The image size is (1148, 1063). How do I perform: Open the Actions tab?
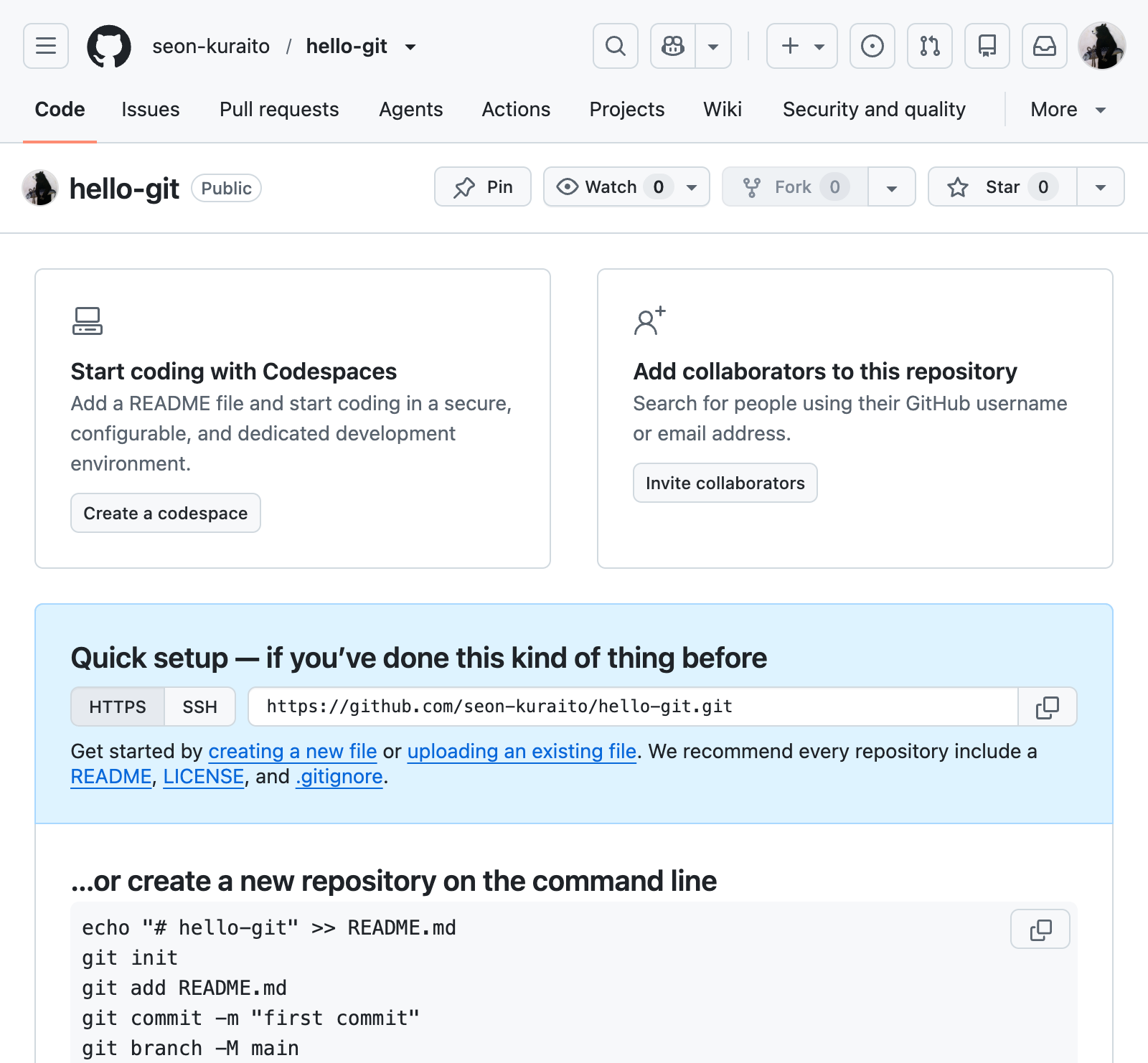click(x=516, y=109)
